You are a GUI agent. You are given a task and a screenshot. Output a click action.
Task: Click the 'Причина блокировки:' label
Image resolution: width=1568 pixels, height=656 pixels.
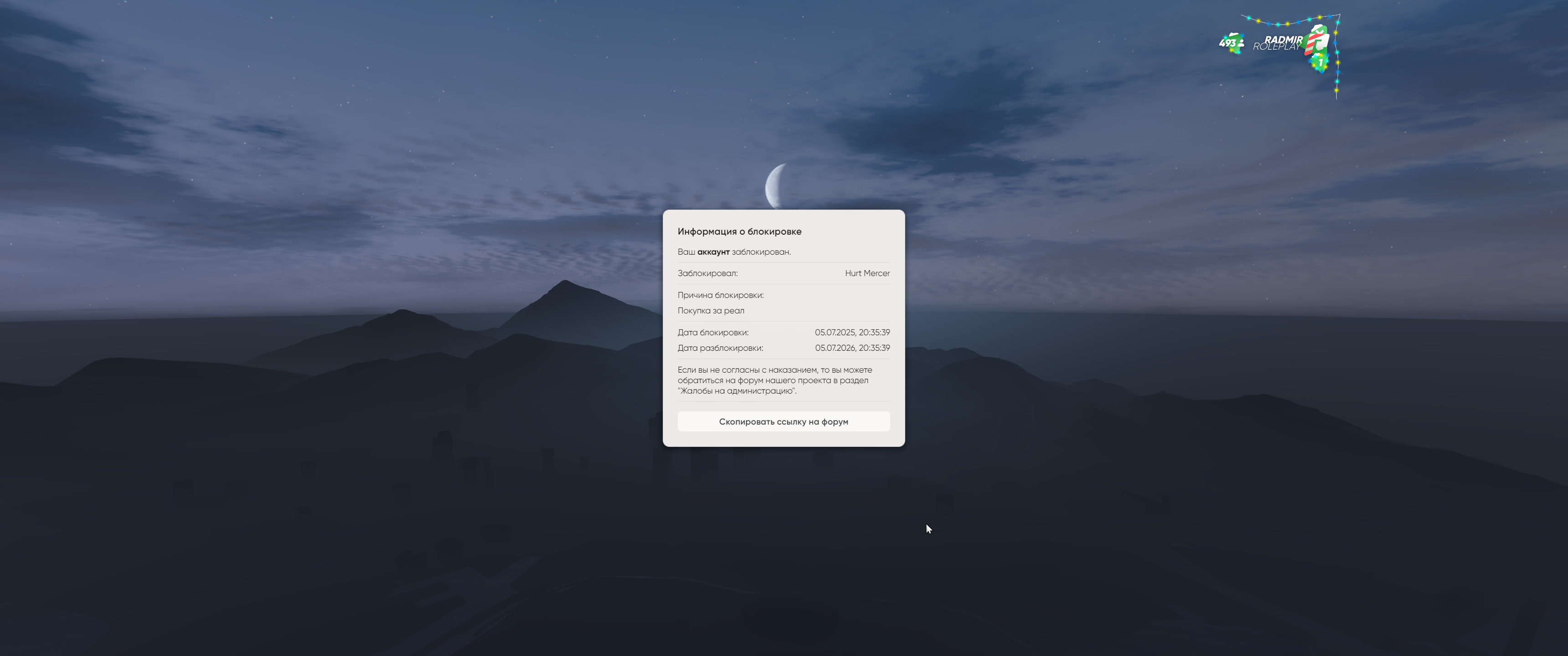(720, 295)
